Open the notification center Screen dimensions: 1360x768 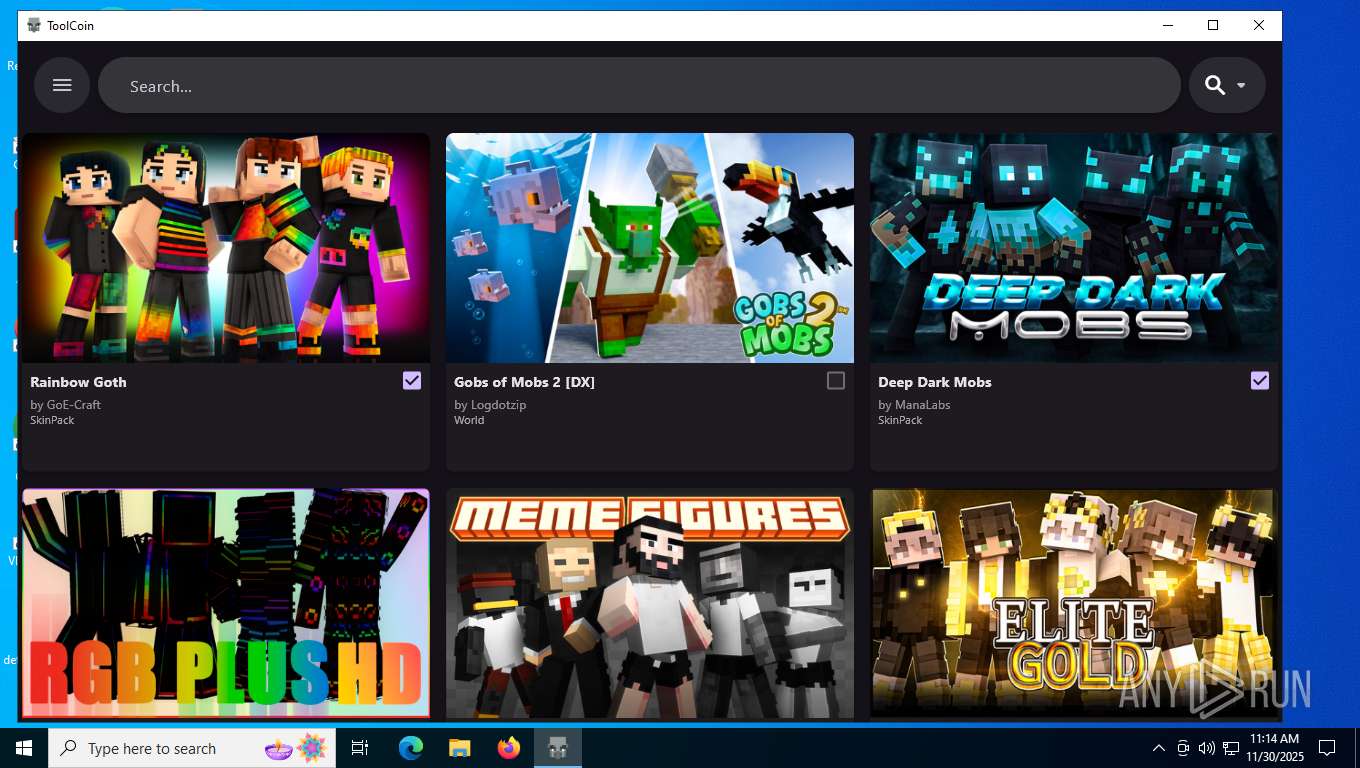(x=1327, y=748)
